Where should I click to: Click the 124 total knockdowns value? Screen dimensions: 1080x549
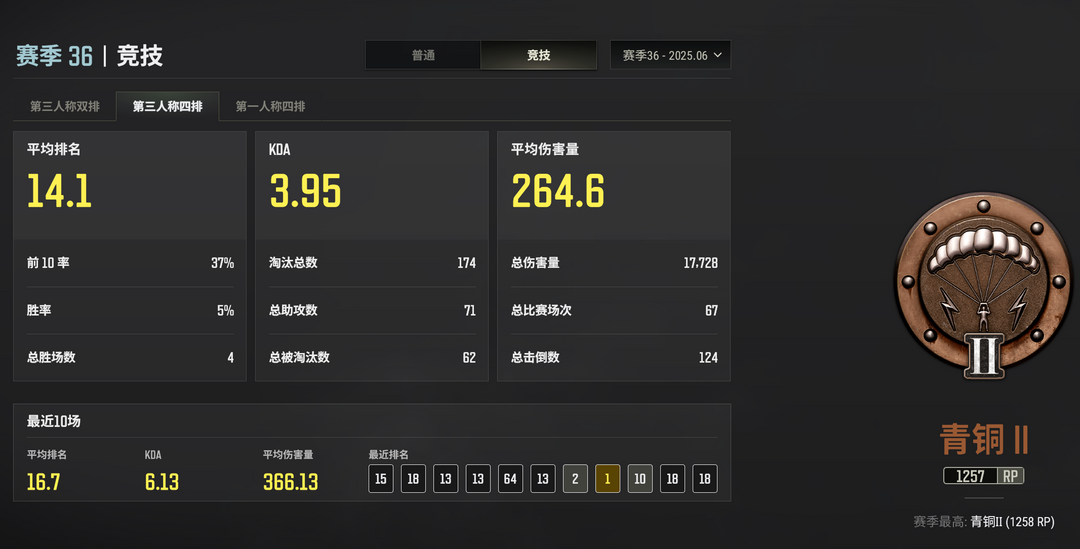708,358
